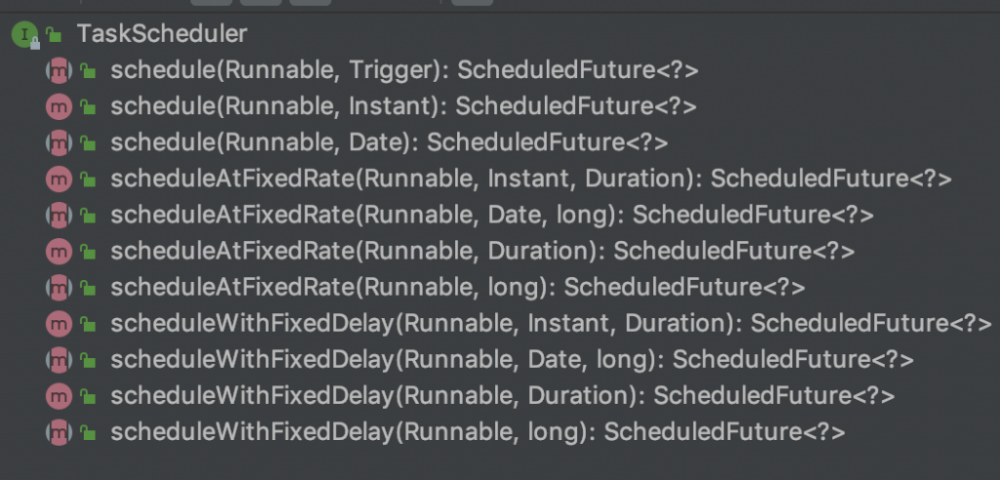Click the method icon for schedule(Runnable, Instant)
The height and width of the screenshot is (480, 1000).
pyautogui.click(x=59, y=106)
